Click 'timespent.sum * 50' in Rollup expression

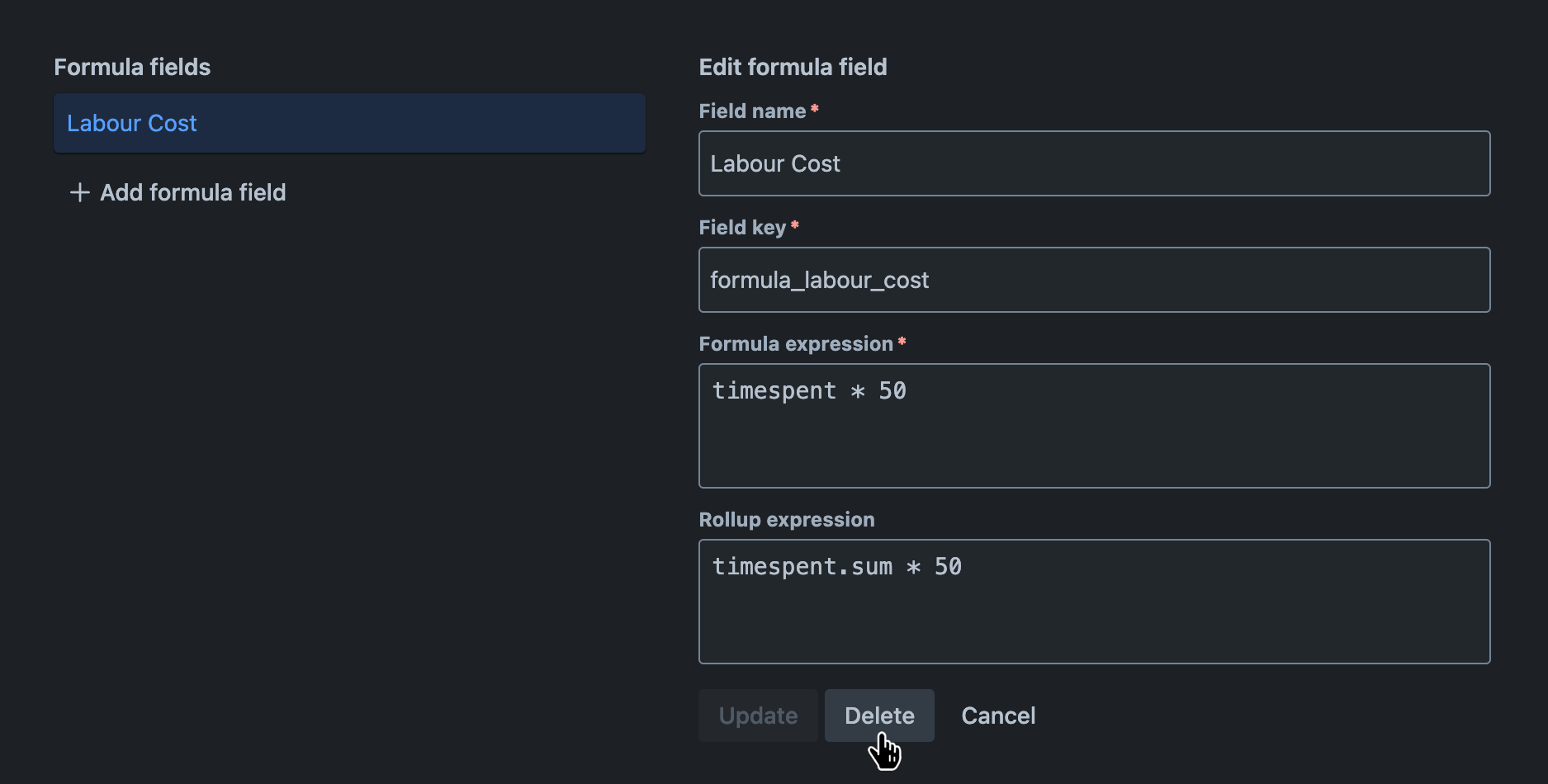pyautogui.click(x=837, y=566)
